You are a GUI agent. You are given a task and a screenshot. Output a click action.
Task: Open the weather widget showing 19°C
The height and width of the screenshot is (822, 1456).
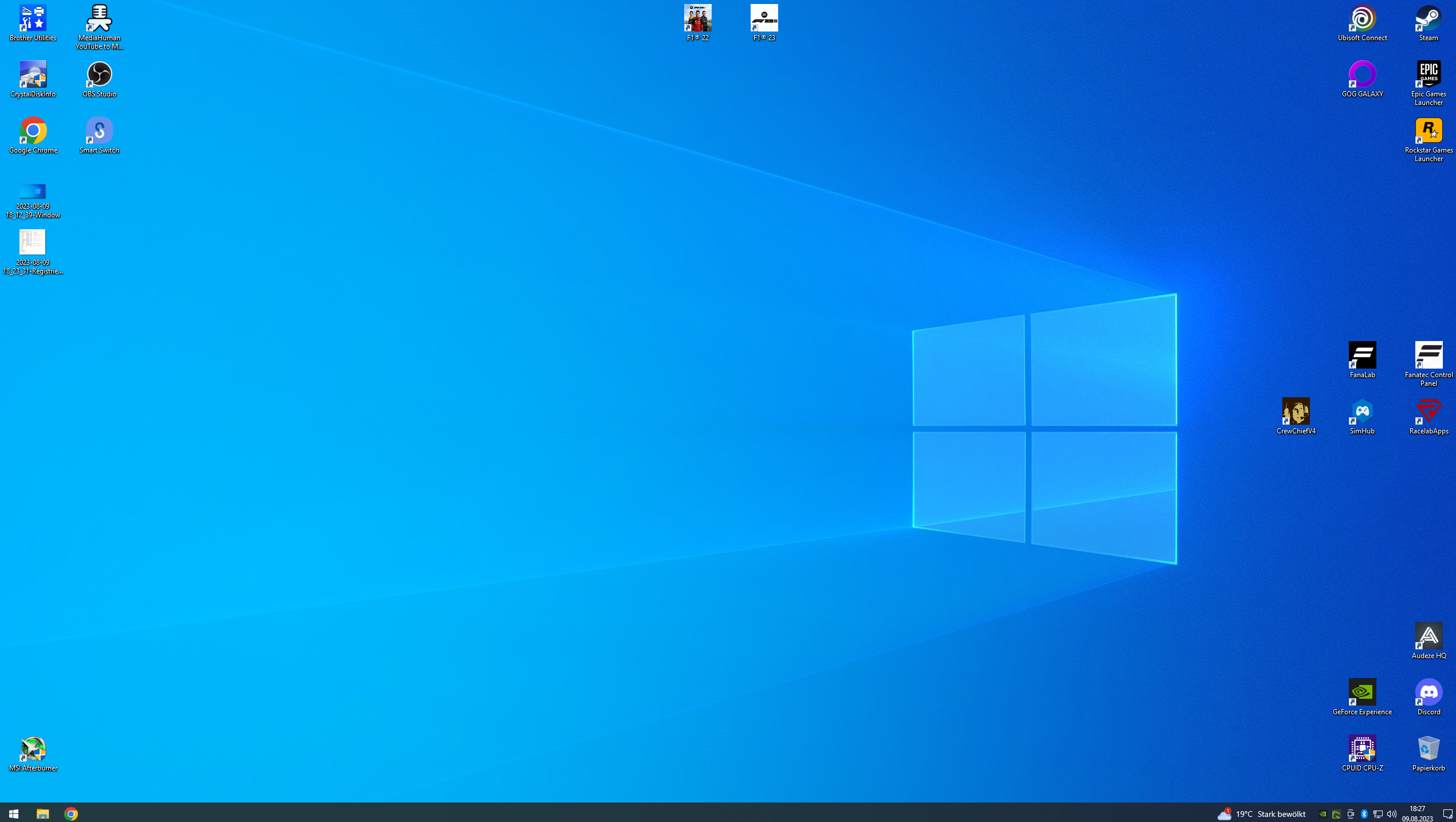click(x=1262, y=813)
